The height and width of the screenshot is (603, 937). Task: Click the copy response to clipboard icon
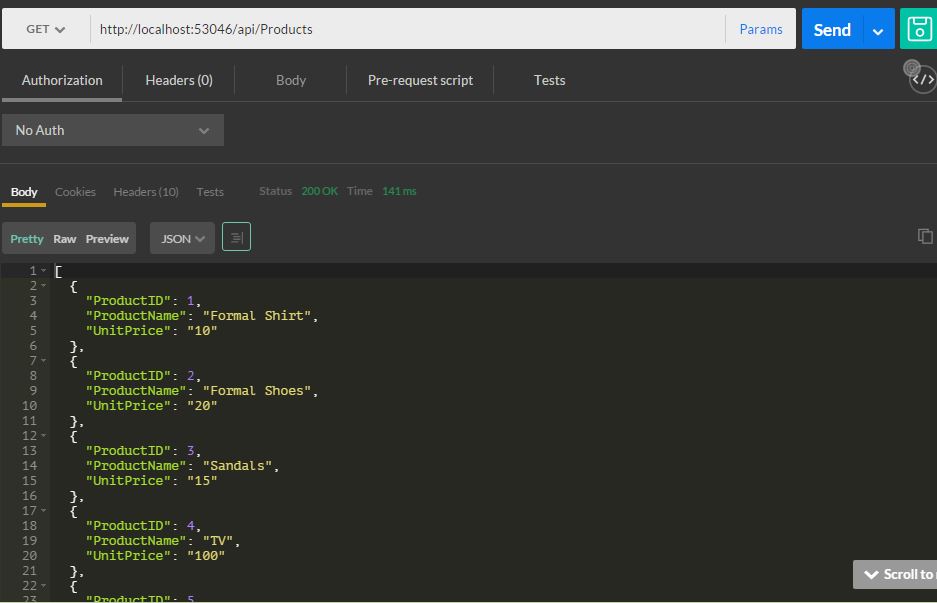coord(925,236)
